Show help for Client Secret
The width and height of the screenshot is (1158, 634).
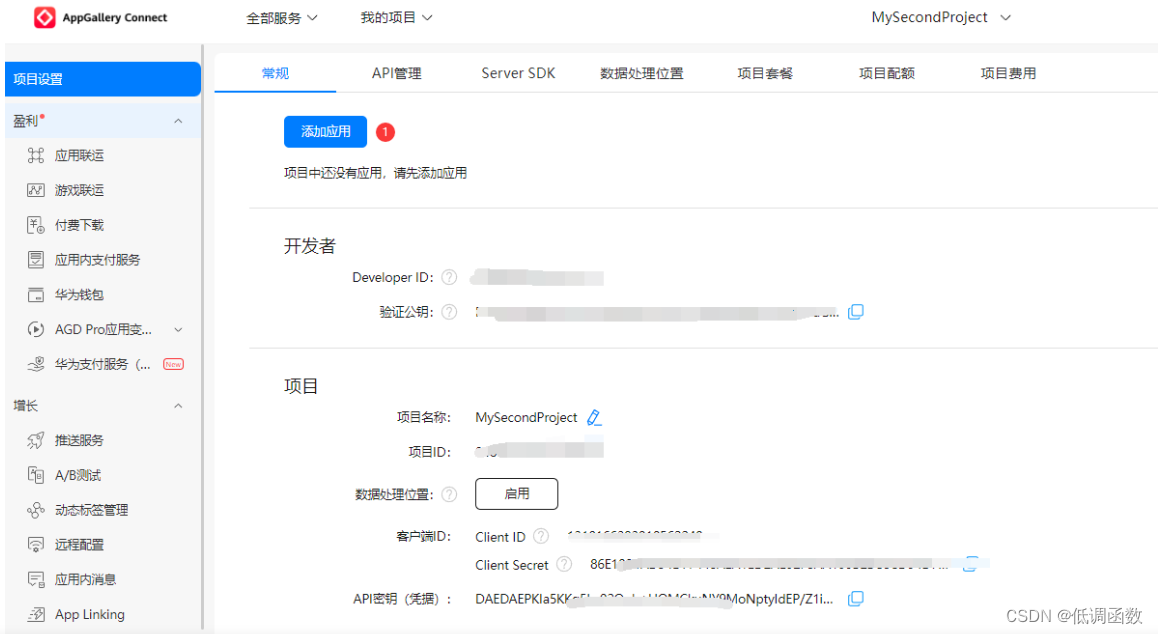pyautogui.click(x=564, y=565)
